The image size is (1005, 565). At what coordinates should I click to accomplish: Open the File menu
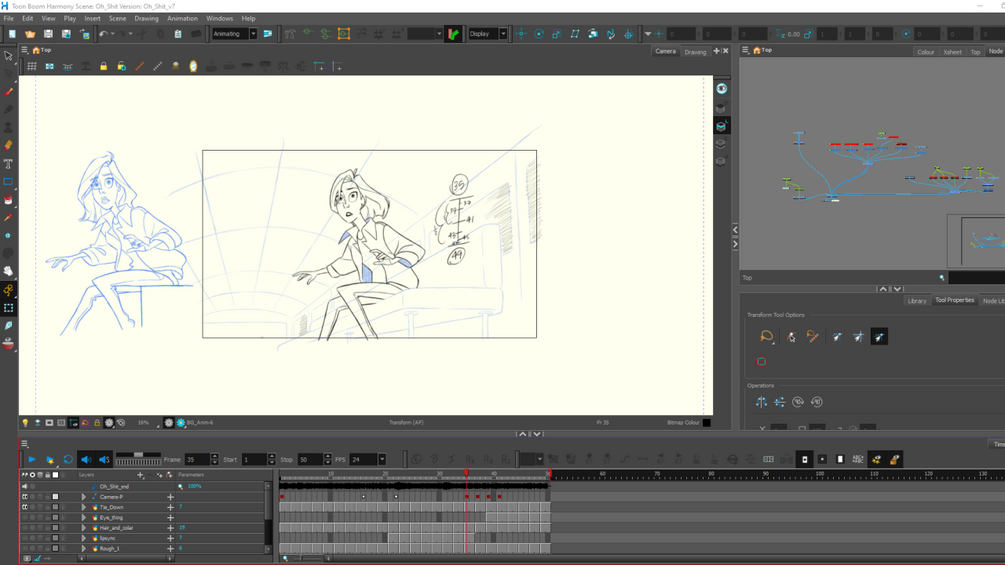click(x=9, y=19)
